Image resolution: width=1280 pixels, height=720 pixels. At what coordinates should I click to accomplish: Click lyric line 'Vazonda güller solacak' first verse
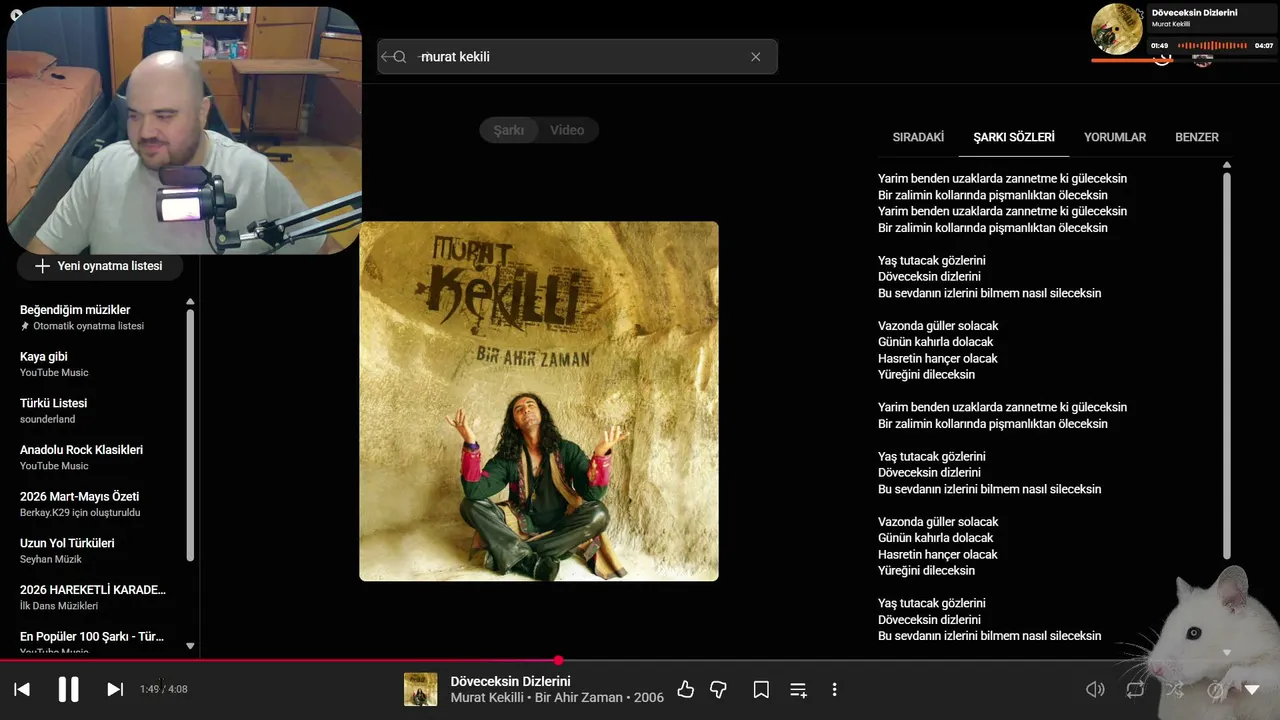click(x=938, y=326)
